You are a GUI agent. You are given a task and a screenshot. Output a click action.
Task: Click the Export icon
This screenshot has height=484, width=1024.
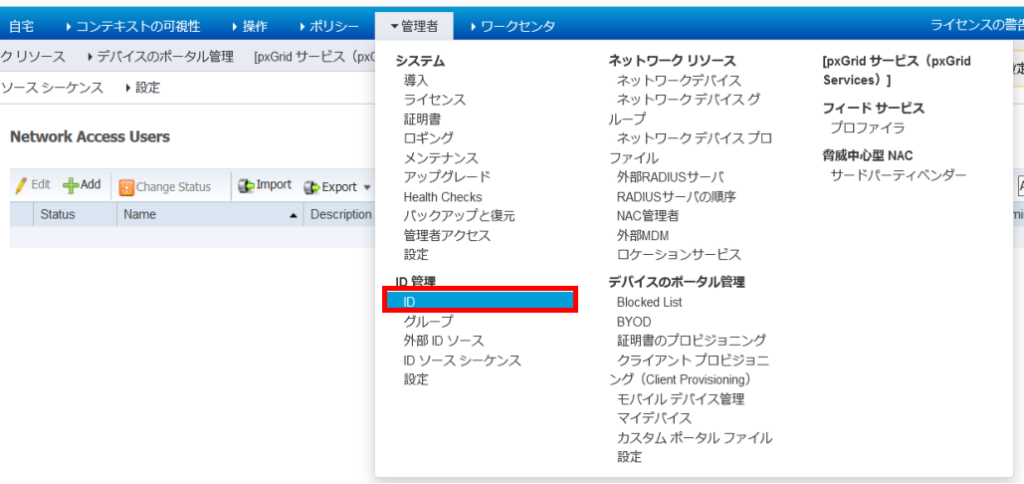coord(311,187)
